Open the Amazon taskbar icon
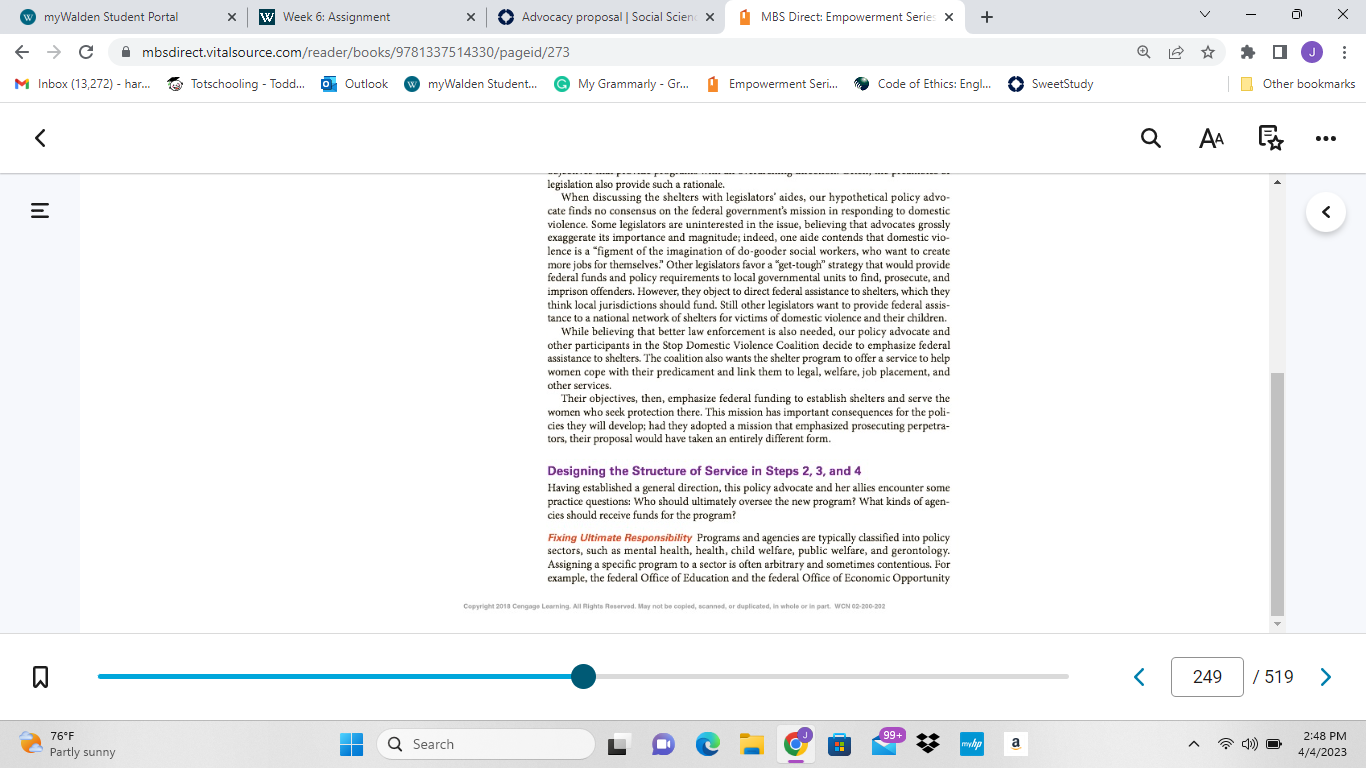This screenshot has width=1366, height=768. pos(1015,744)
